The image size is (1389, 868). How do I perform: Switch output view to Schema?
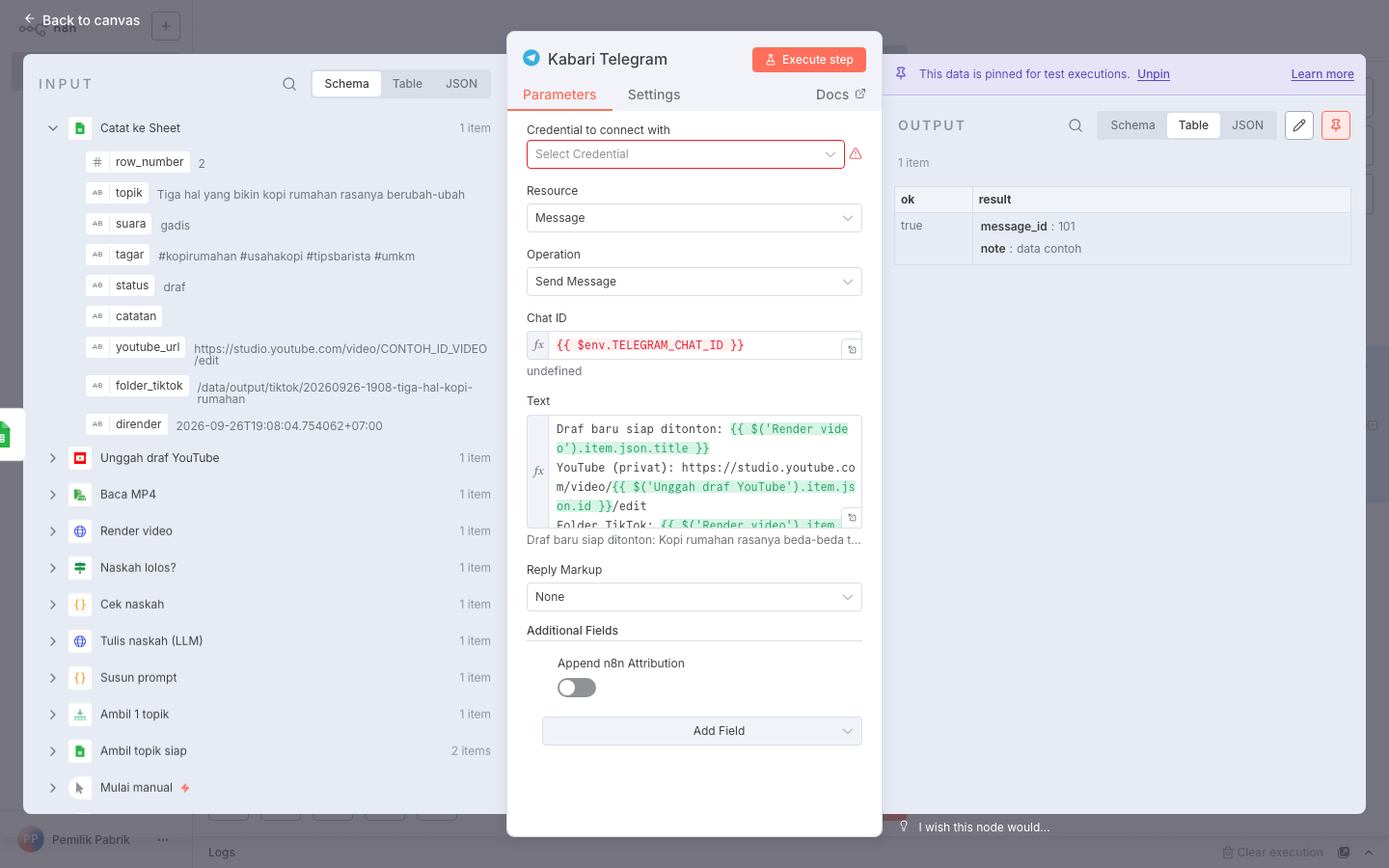1132,125
